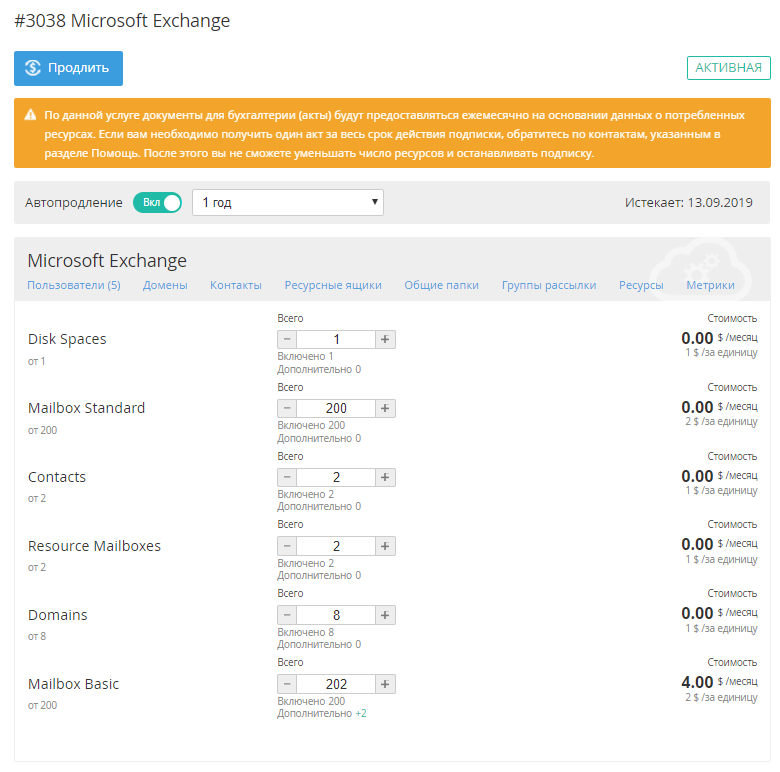Reduce Mailbox Basic with minus button

tap(287, 684)
